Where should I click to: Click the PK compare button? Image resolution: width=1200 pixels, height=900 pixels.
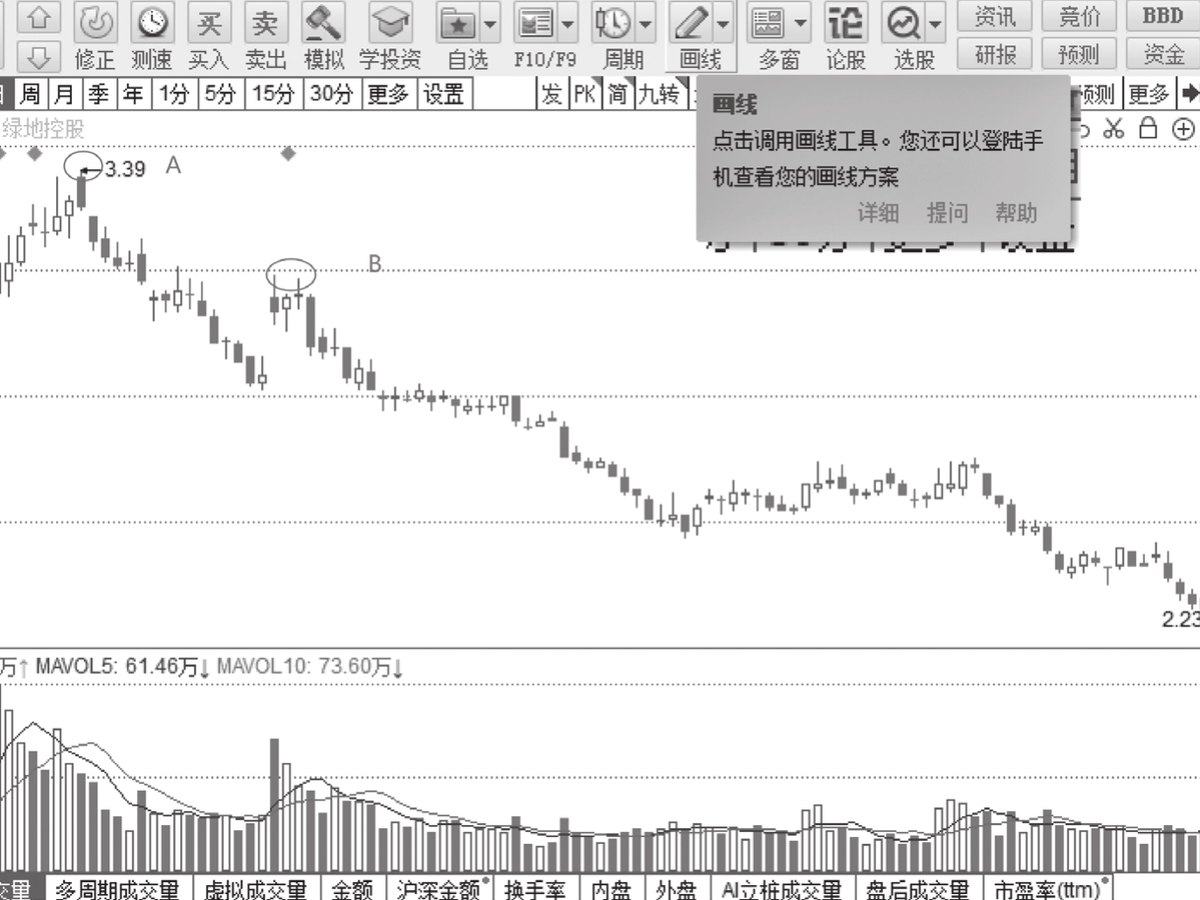585,95
